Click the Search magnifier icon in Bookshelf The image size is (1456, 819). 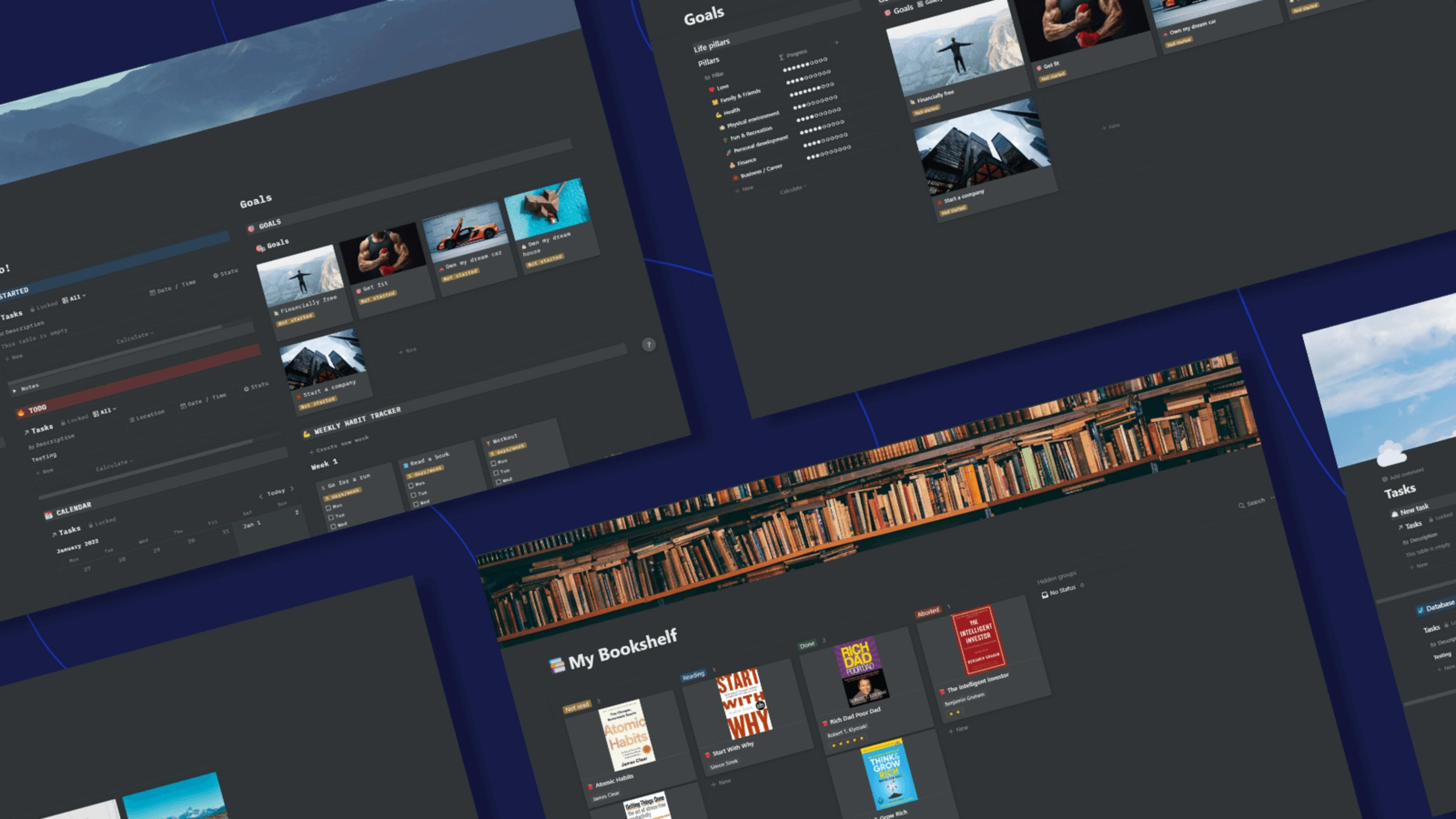coord(1241,505)
